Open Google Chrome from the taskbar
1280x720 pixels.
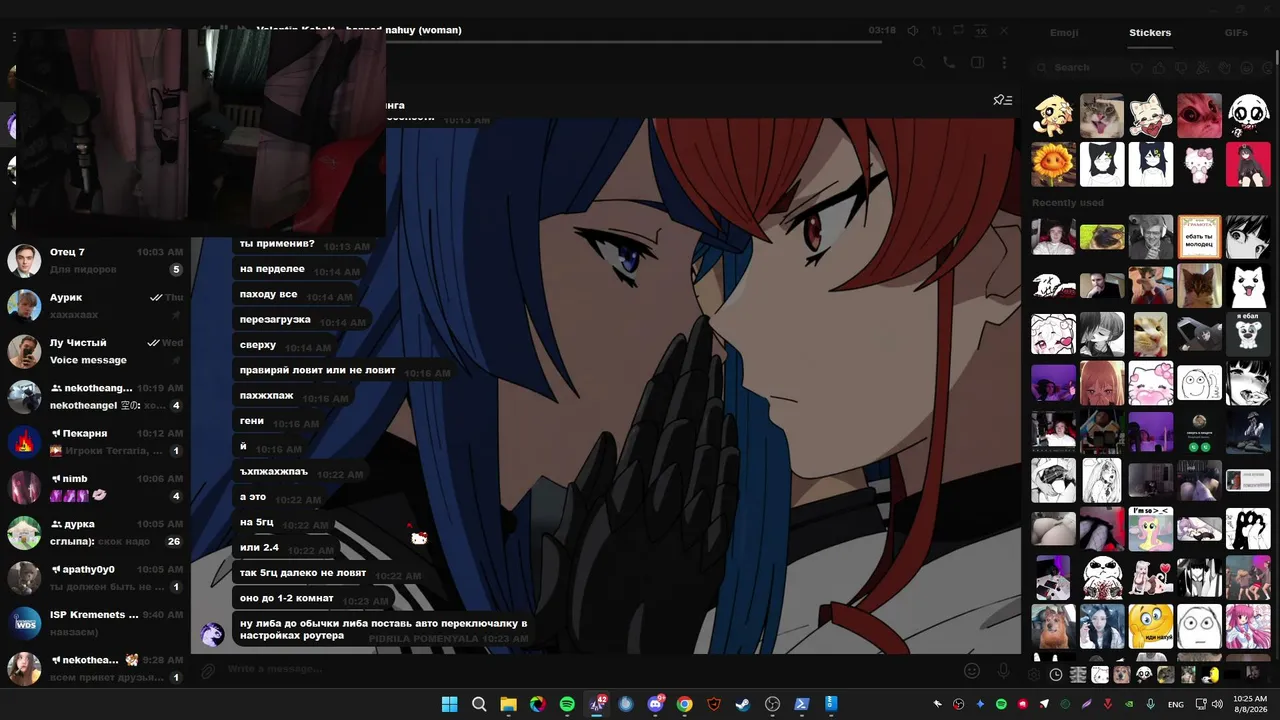[x=684, y=704]
